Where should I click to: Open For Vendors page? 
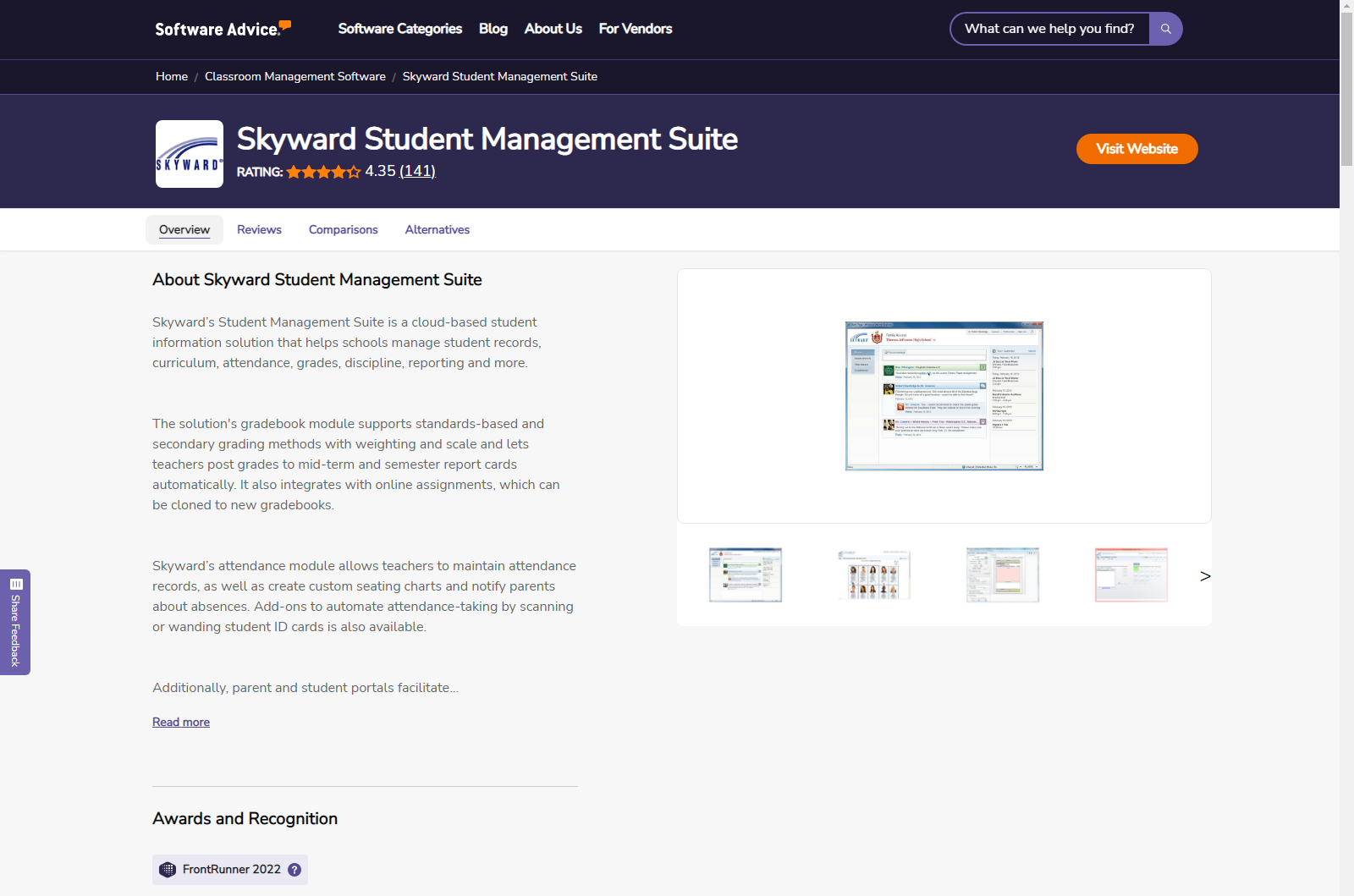tap(636, 29)
